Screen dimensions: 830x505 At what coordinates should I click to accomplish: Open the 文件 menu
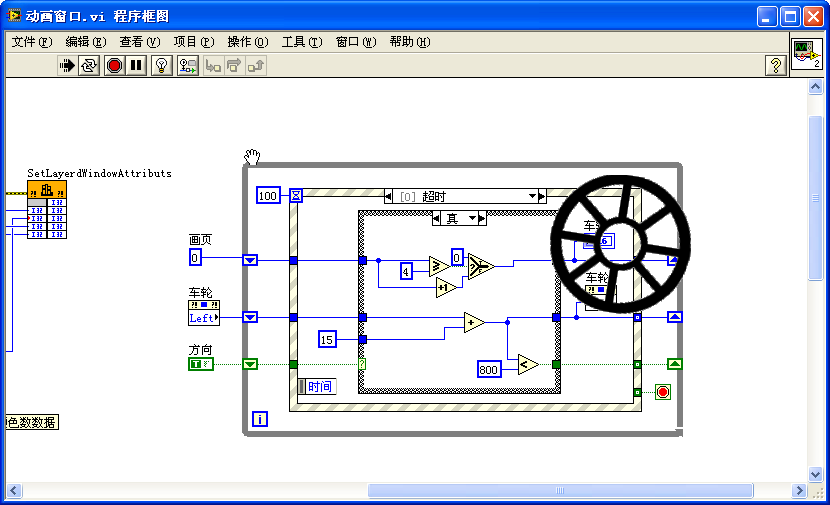point(31,42)
